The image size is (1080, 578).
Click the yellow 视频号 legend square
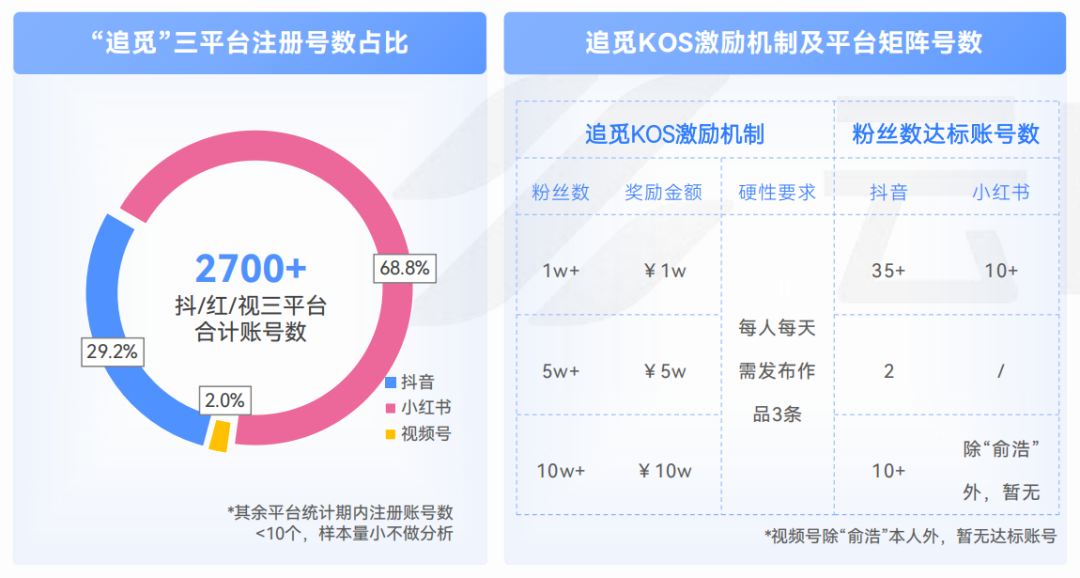pos(391,434)
